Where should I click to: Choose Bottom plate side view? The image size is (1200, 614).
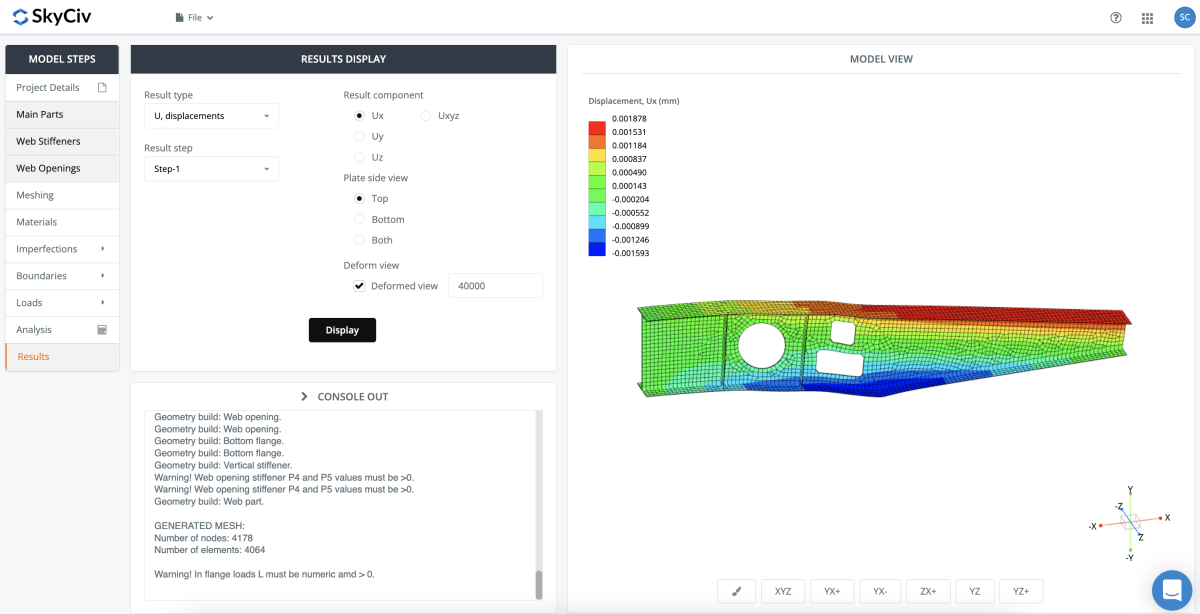pos(360,219)
